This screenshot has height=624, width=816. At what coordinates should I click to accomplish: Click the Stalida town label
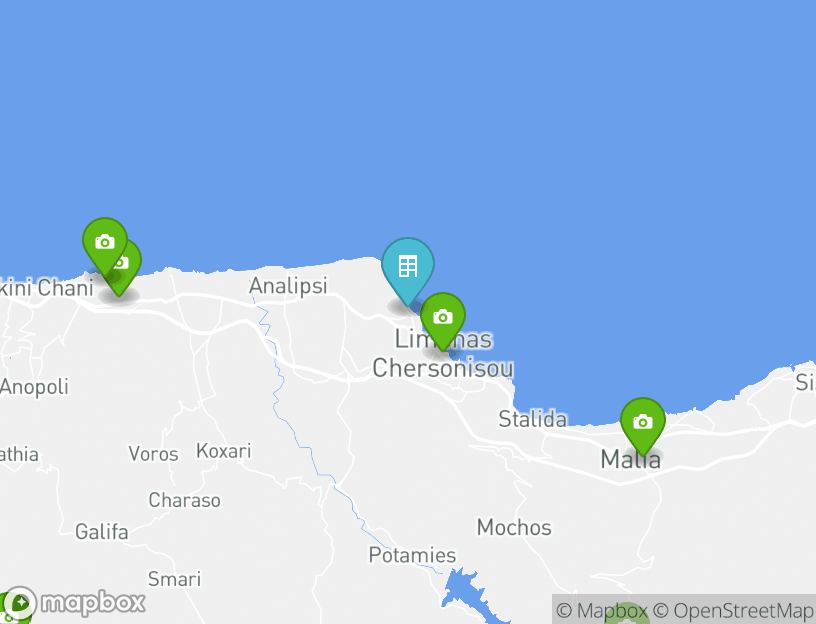click(x=532, y=419)
